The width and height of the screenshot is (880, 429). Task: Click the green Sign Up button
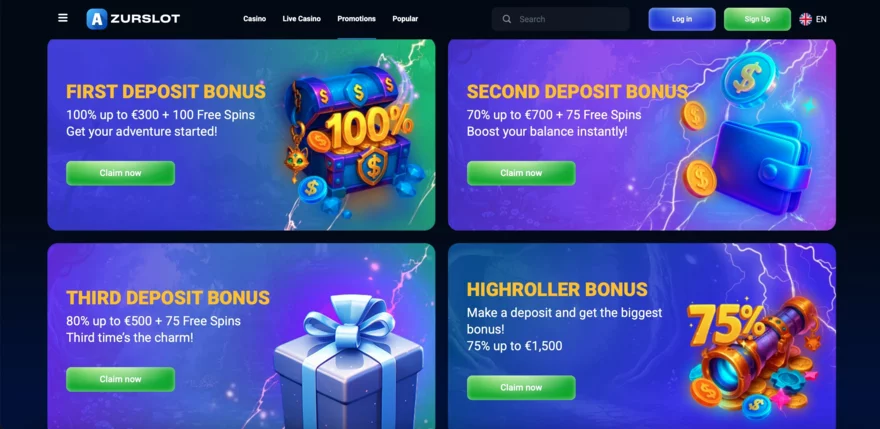(757, 19)
